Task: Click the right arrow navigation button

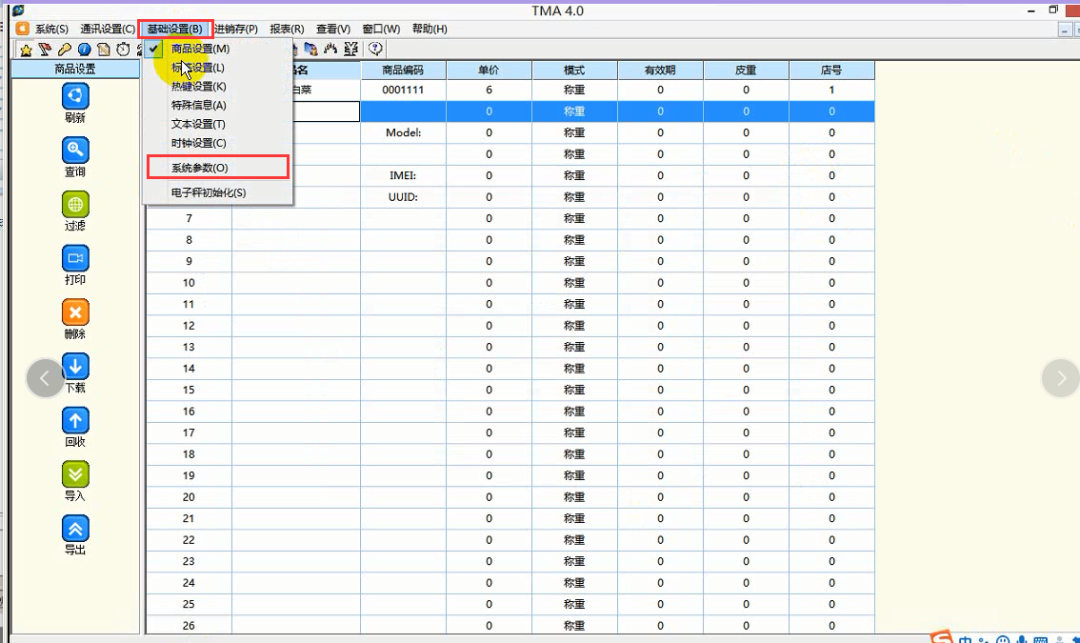Action: (x=1060, y=378)
